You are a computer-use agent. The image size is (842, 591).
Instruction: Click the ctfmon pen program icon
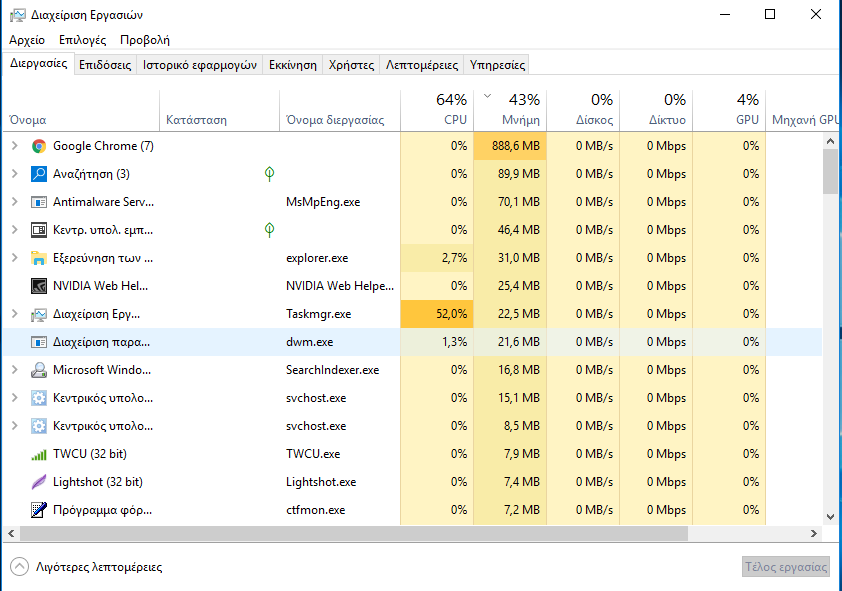39,510
